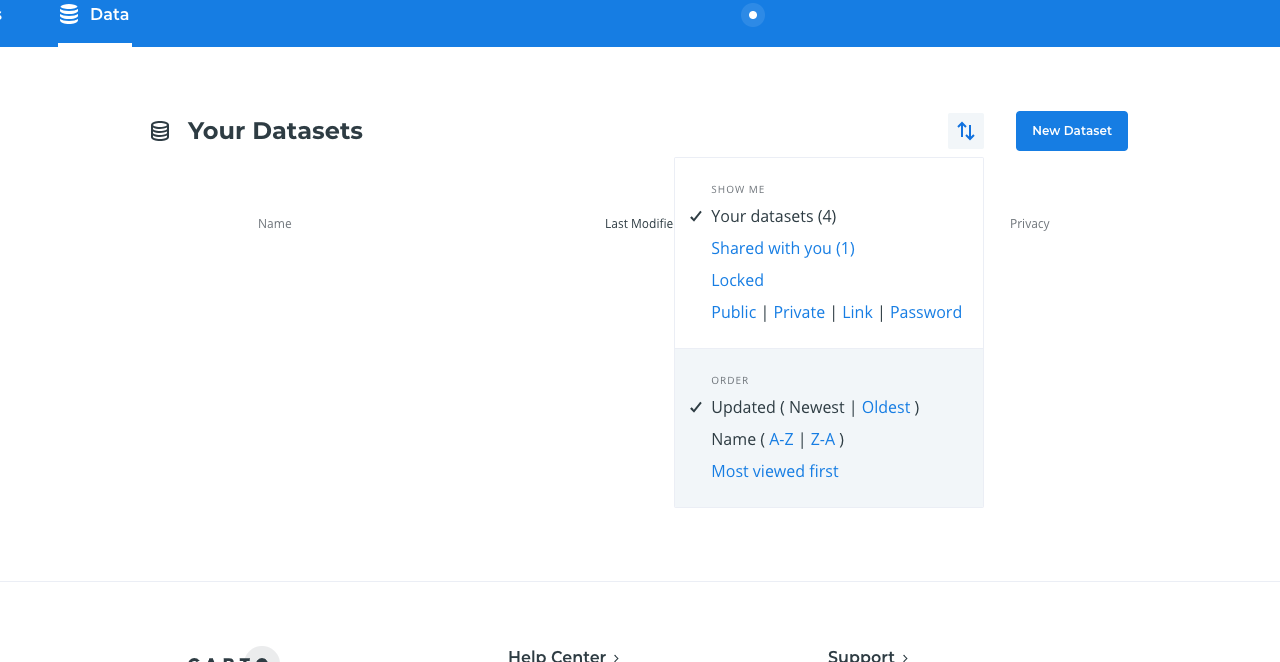Open the Data tab in top navigation
This screenshot has height=662, width=1280.
point(95,15)
